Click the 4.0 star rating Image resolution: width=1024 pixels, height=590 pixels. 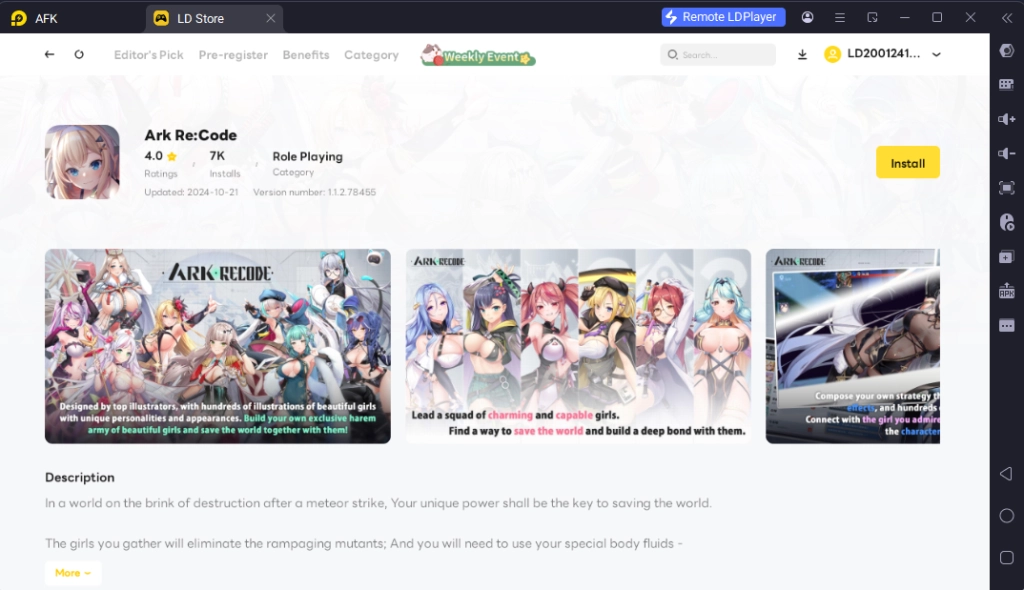[161, 156]
